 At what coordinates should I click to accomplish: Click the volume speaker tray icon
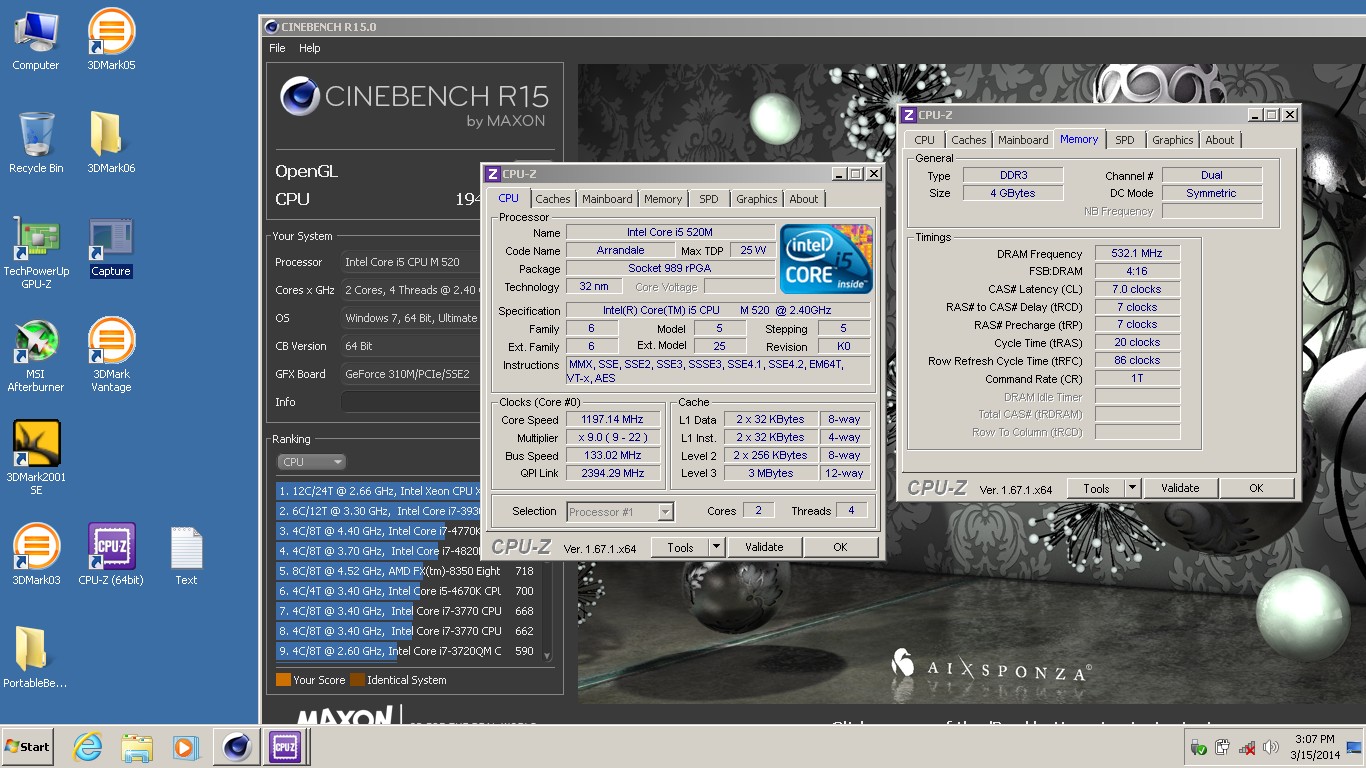point(1271,747)
